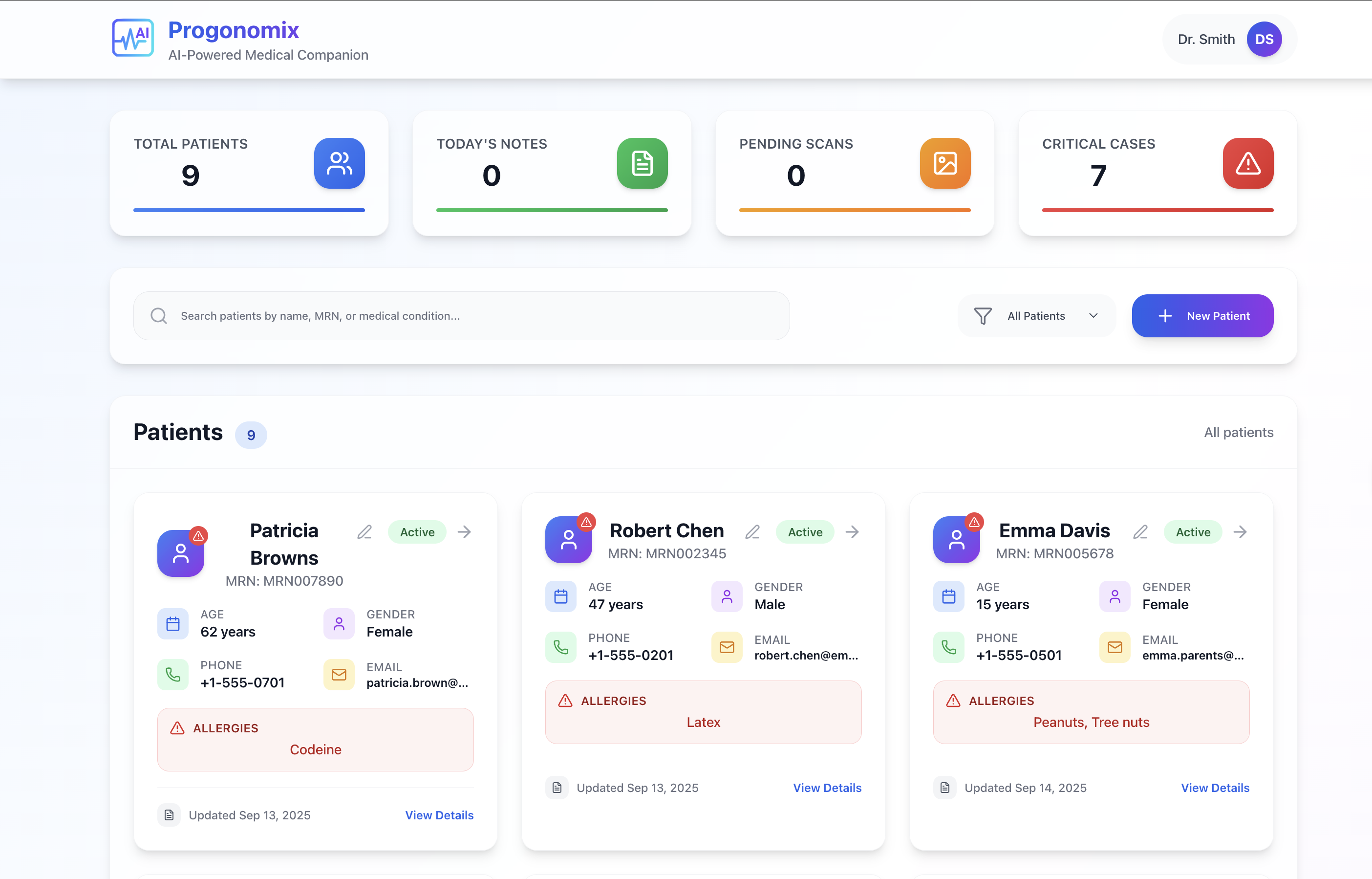1372x879 pixels.
Task: Click Robert Chen's Active status badge
Action: (x=804, y=532)
